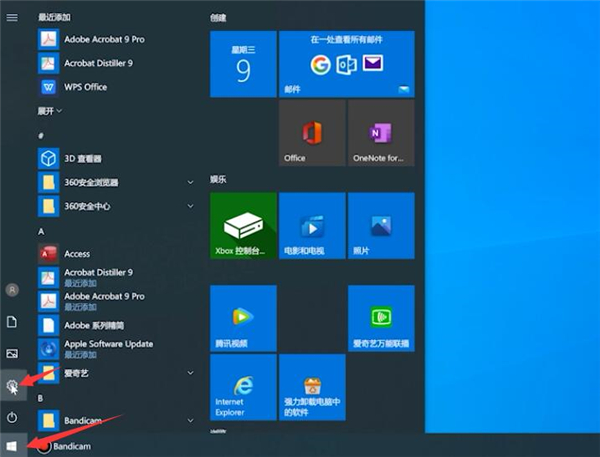The width and height of the screenshot is (600, 457).
Task: Launch the Internet Explorer tile
Action: point(243,386)
